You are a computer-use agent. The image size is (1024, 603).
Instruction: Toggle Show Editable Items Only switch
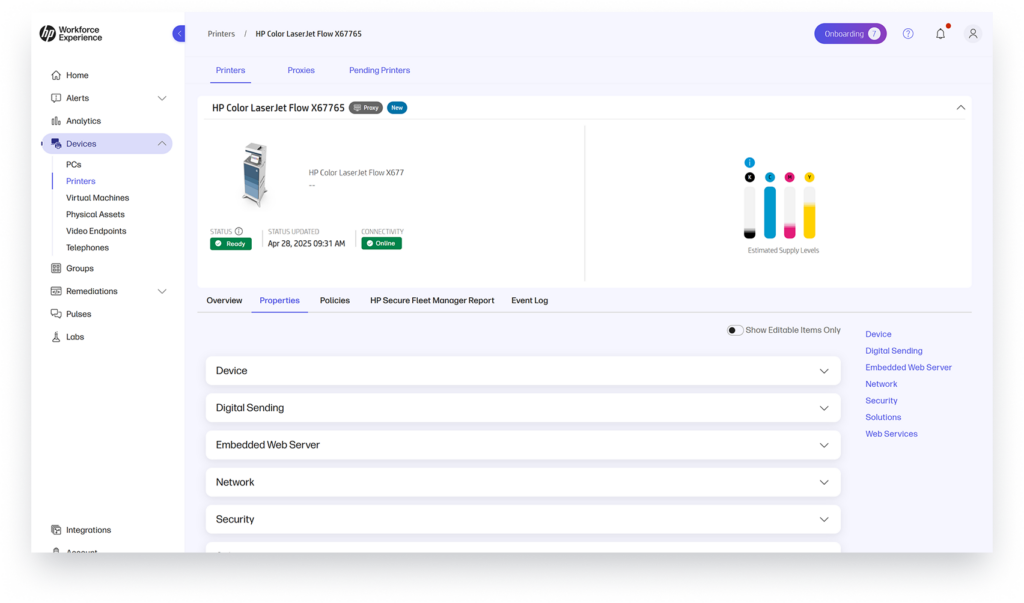(735, 331)
